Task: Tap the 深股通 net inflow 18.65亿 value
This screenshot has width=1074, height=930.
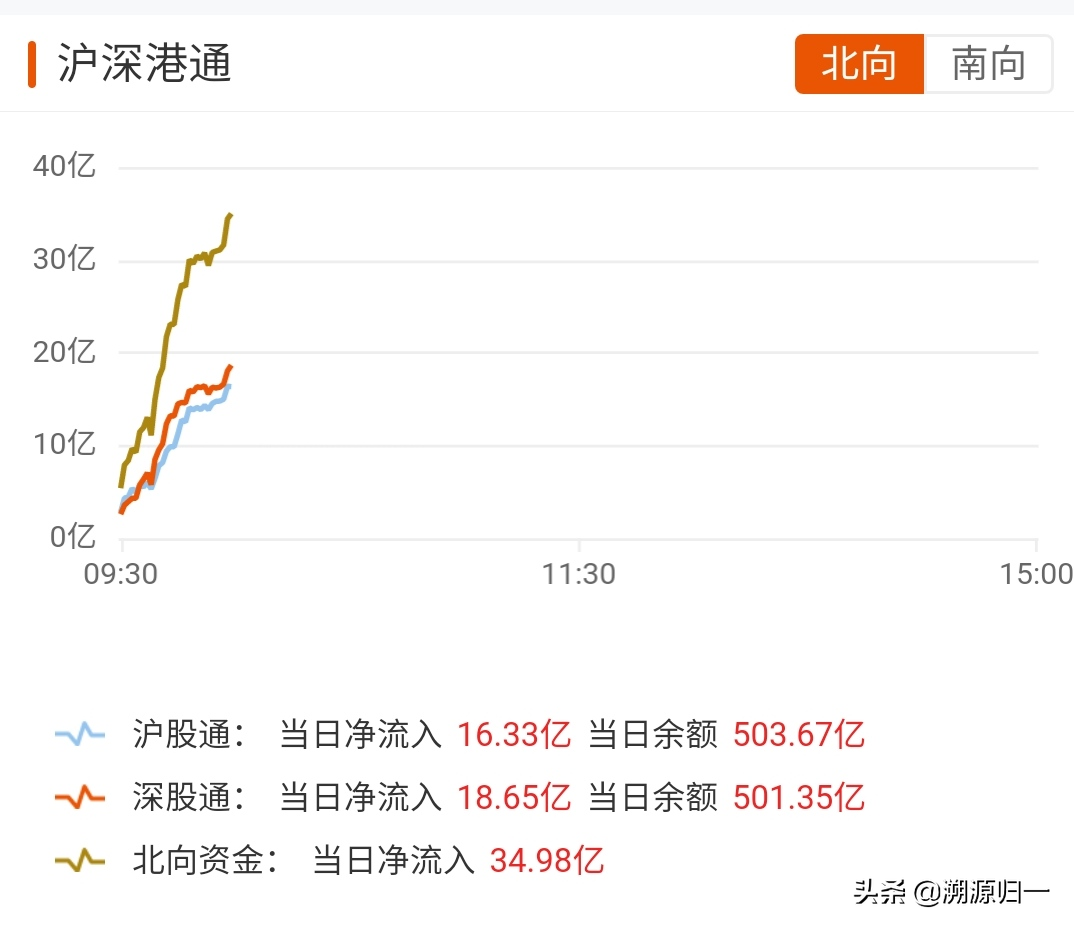Action: point(514,797)
